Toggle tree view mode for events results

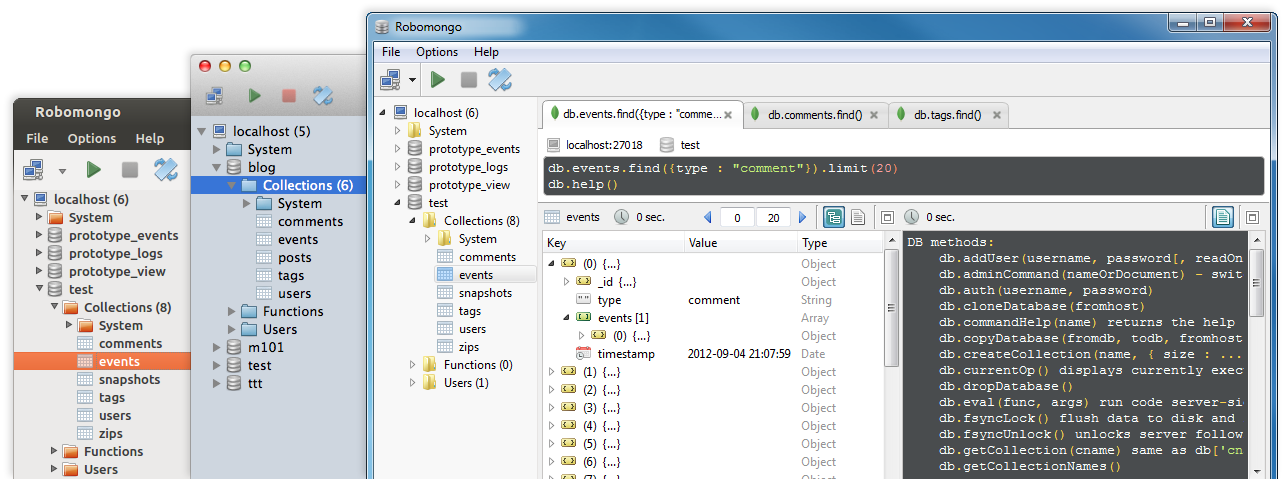pos(833,217)
